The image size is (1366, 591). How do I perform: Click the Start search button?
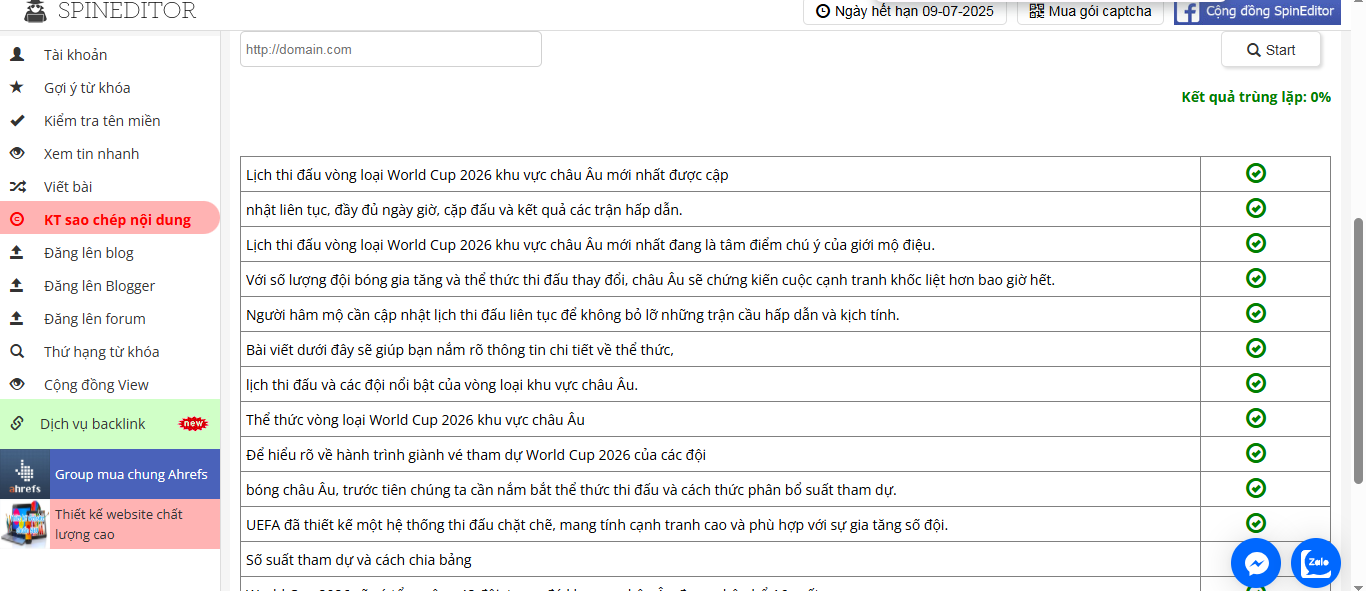pyautogui.click(x=1270, y=50)
